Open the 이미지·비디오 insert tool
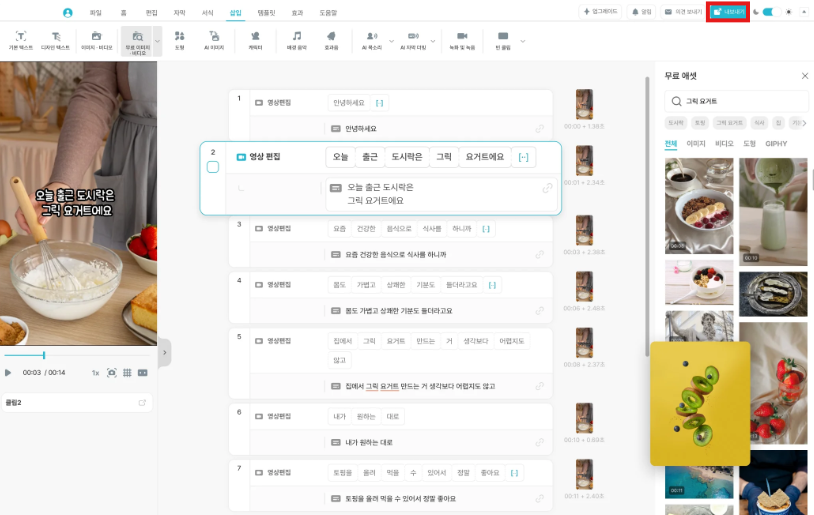Screen dimensions: 814x515 pyautogui.click(x=97, y=40)
